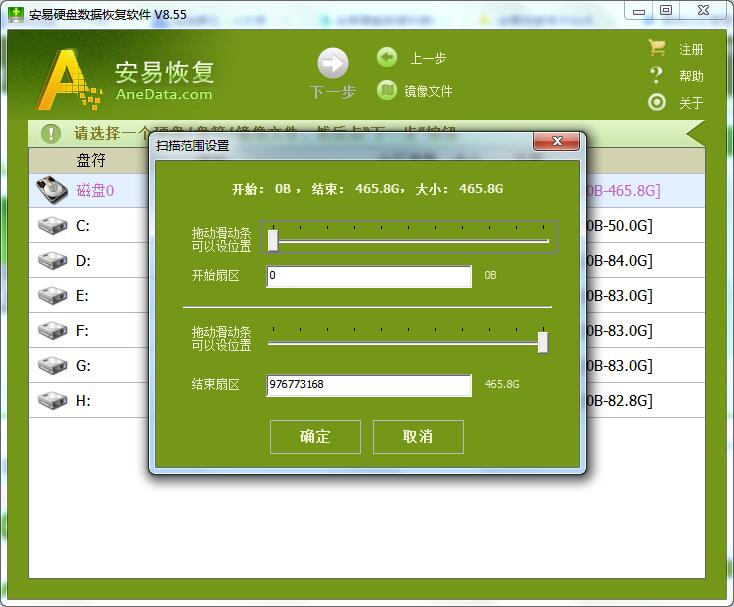Click the 注册 register link

point(691,49)
